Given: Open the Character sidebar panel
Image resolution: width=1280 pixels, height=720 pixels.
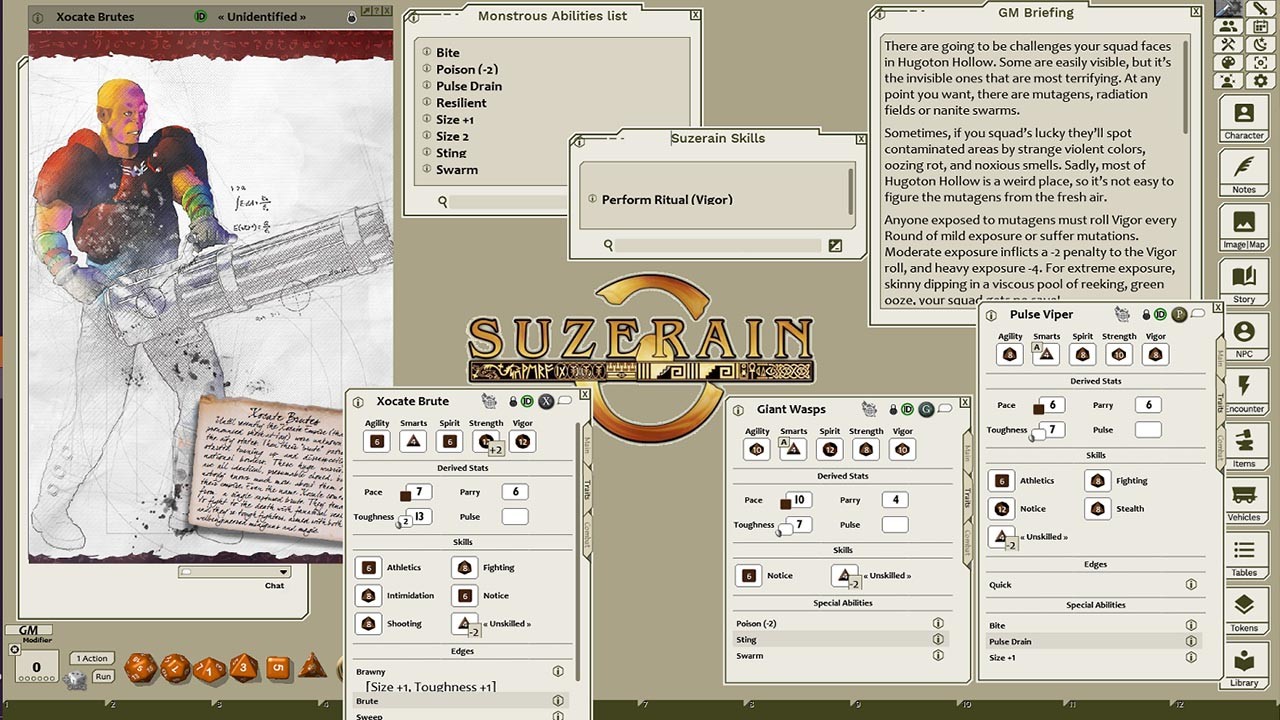Looking at the screenshot, I should click(1243, 120).
